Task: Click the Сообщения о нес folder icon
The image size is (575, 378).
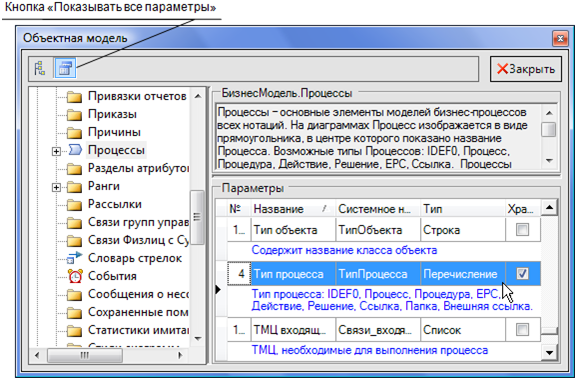Action: click(74, 294)
